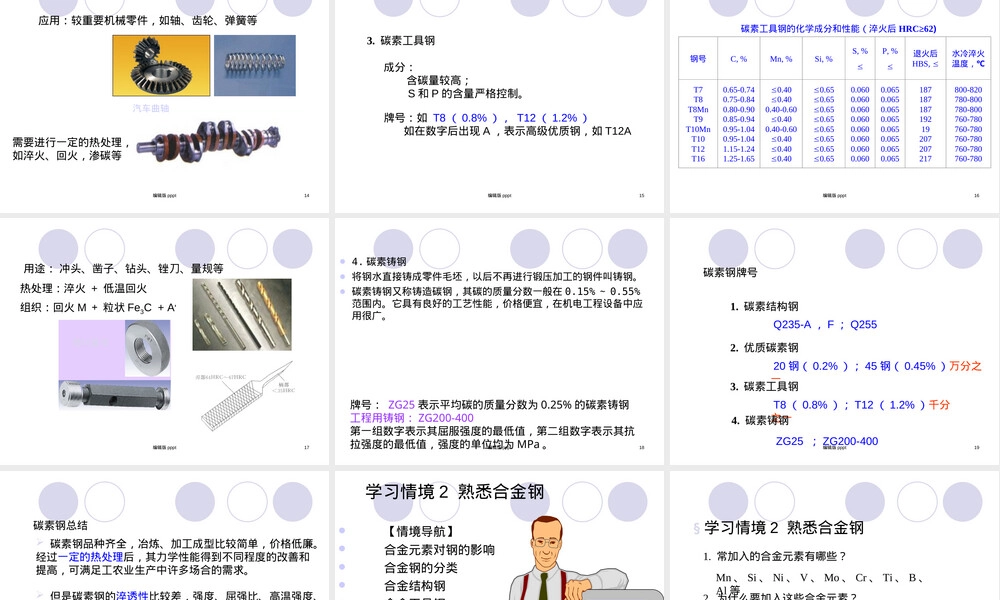Click the line 'S 和 P 的含量严格控制。'
Viewport: 1000px width, 600px height.
[466, 93]
